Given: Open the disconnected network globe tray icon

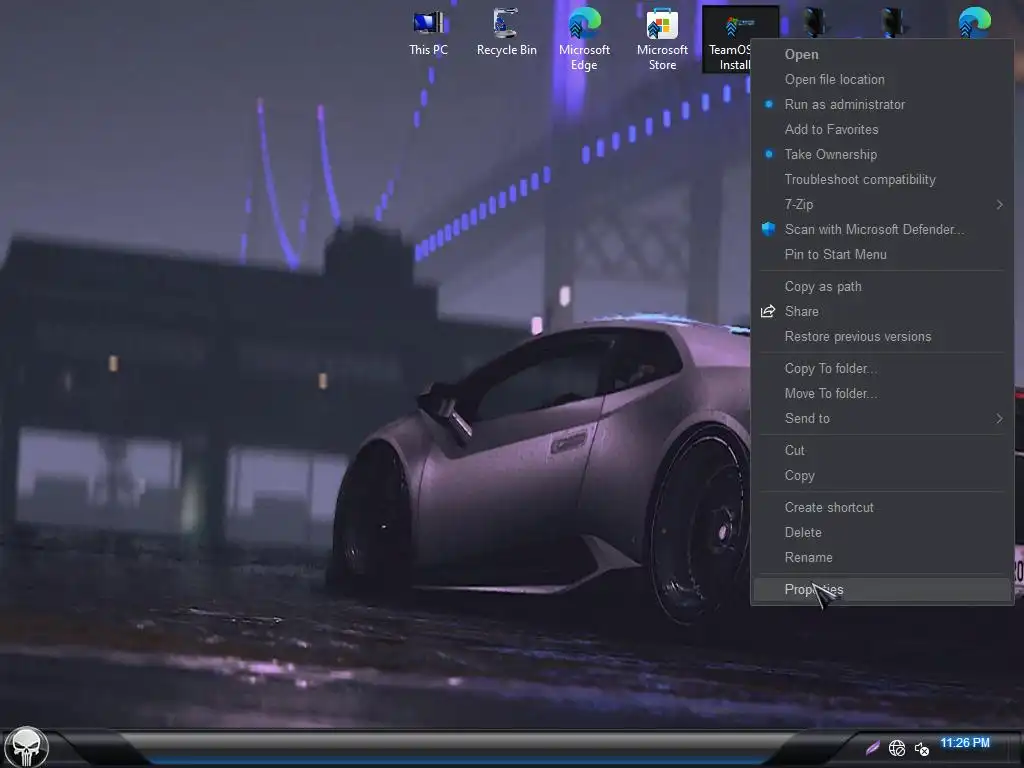Looking at the screenshot, I should pos(897,748).
